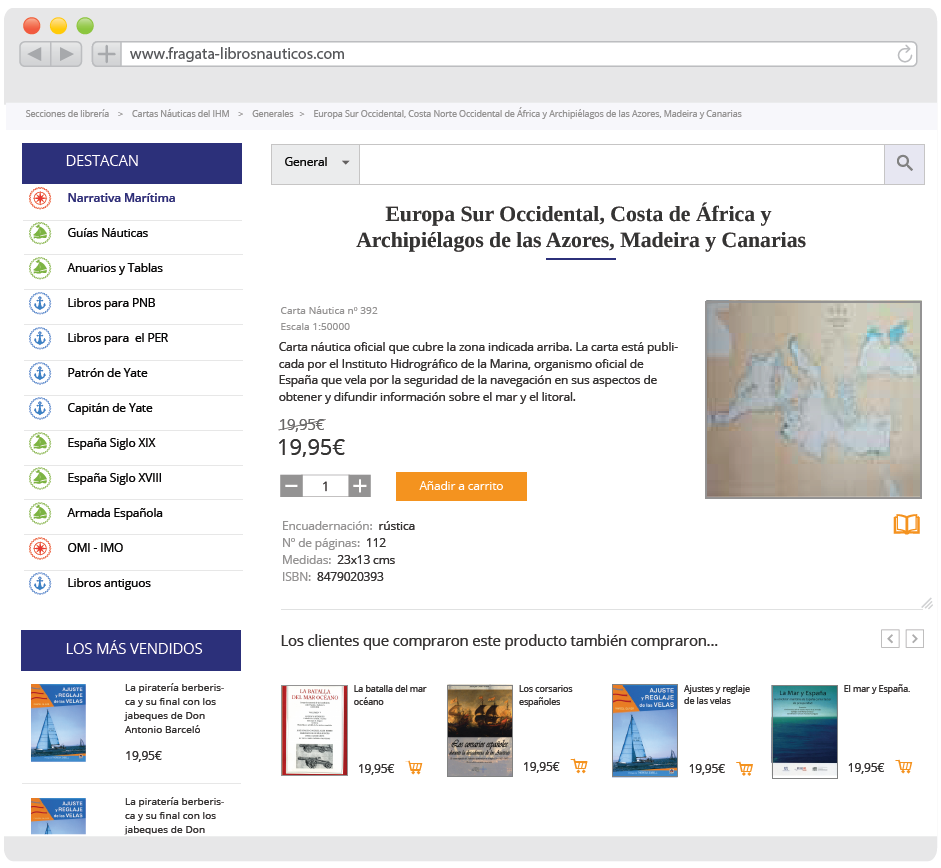The width and height of the screenshot is (941, 868).
Task: Open Narrativa Marítima category
Action: coord(121,198)
